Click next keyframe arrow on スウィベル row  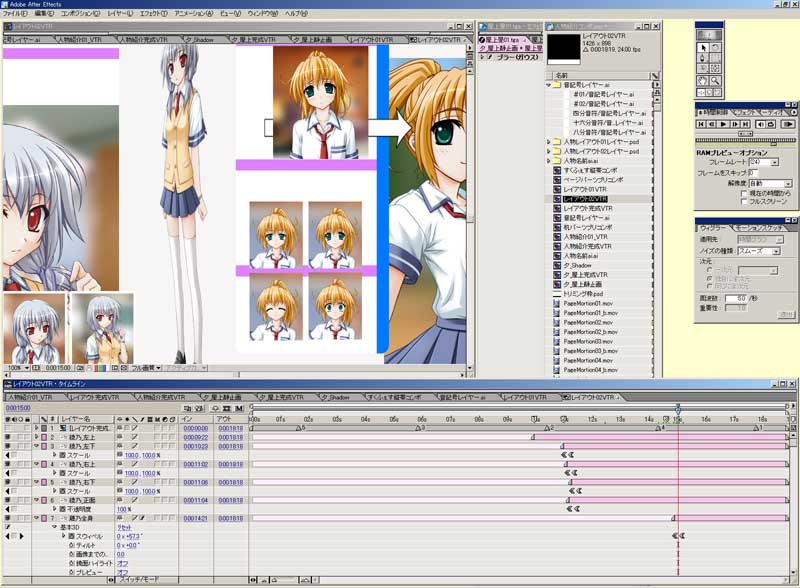[21, 536]
